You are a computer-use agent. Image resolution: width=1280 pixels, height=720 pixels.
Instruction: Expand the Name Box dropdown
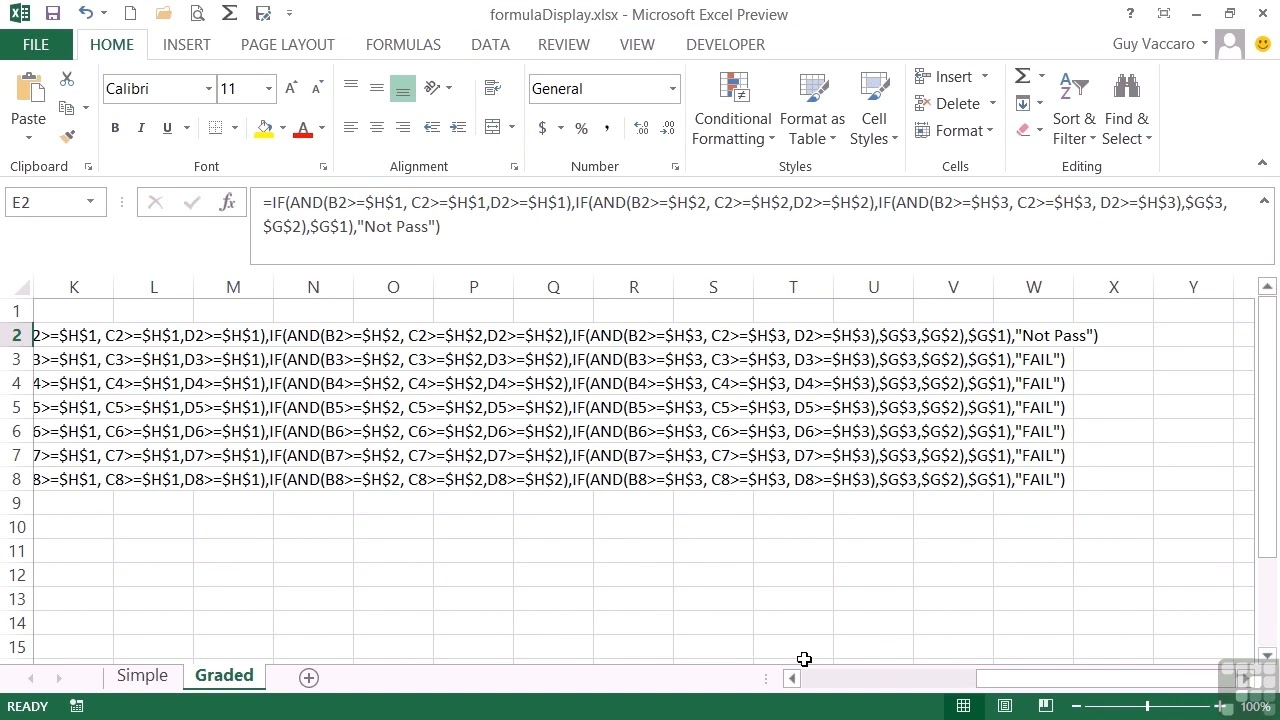(90, 202)
